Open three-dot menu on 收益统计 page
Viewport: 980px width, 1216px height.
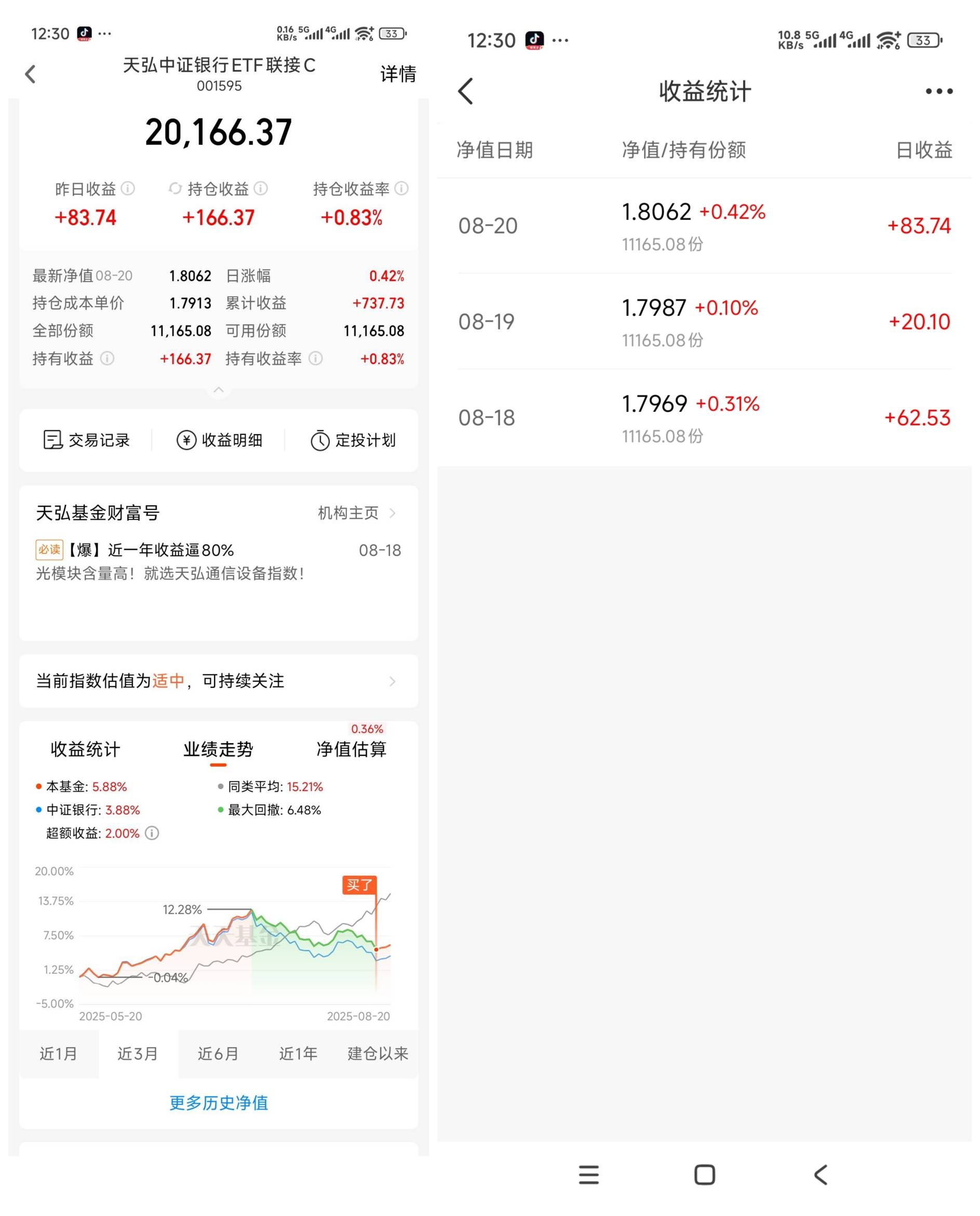[939, 91]
